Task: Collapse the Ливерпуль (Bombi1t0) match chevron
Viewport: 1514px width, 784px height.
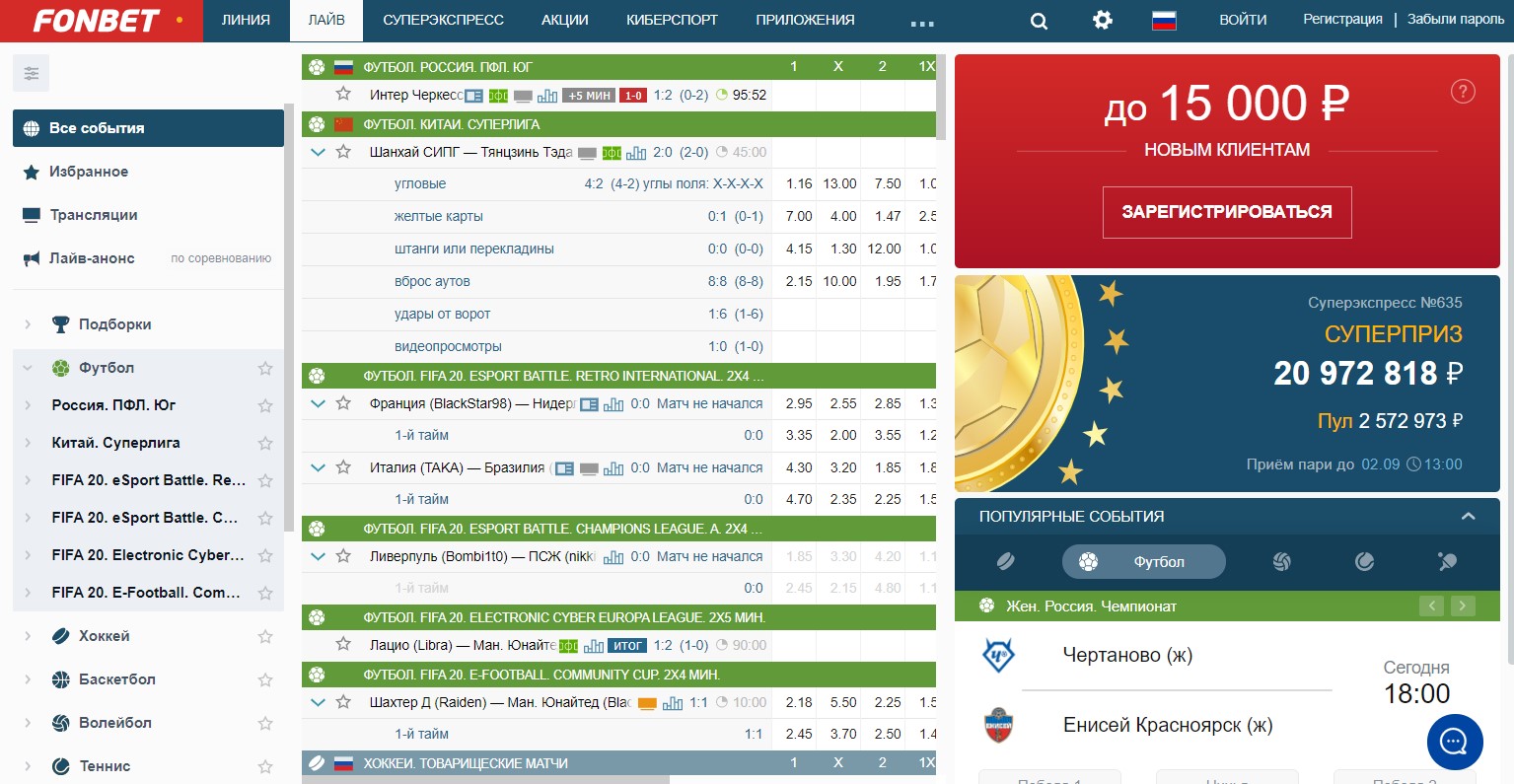Action: (x=318, y=556)
